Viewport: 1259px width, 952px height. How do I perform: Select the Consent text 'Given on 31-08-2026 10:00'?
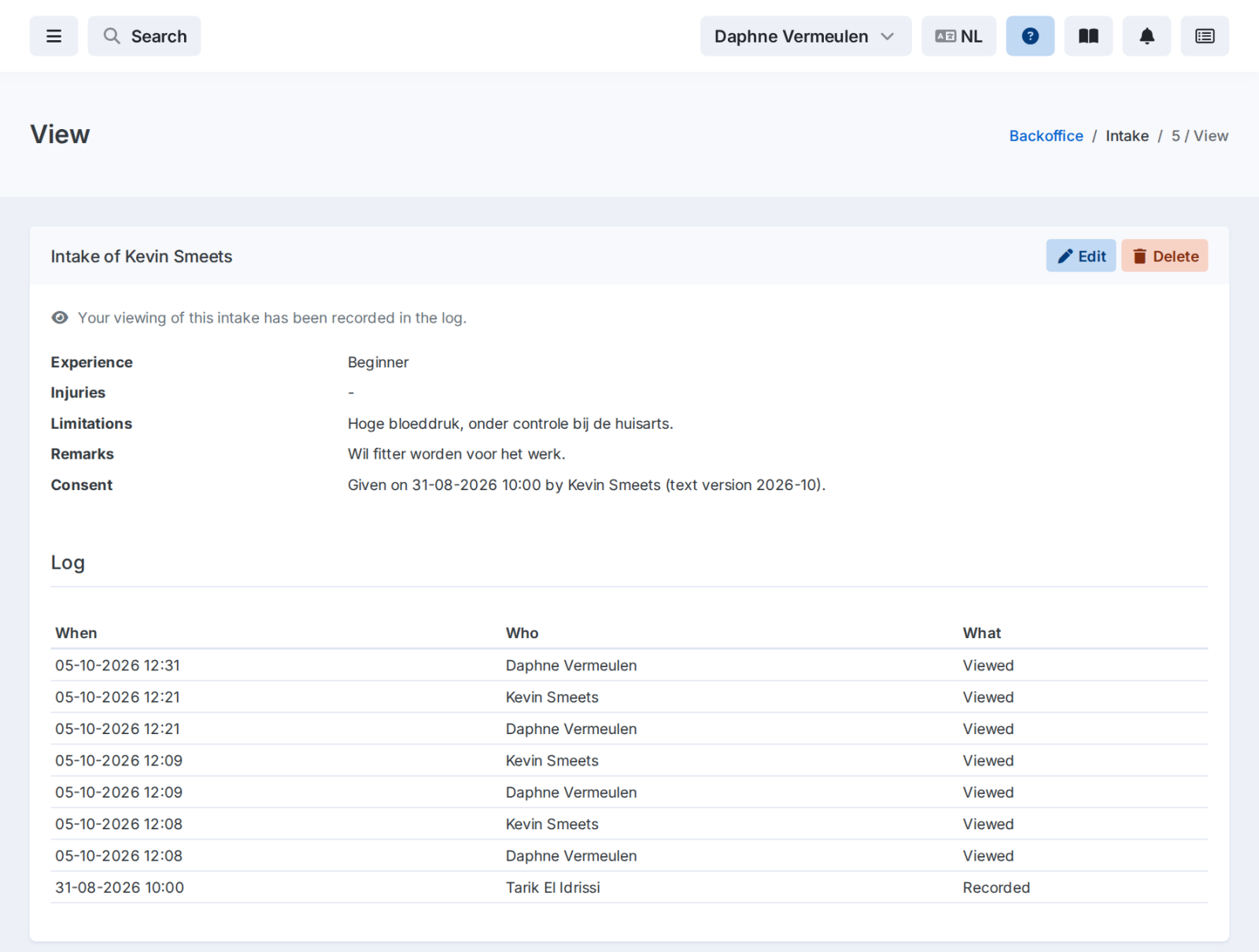point(586,485)
